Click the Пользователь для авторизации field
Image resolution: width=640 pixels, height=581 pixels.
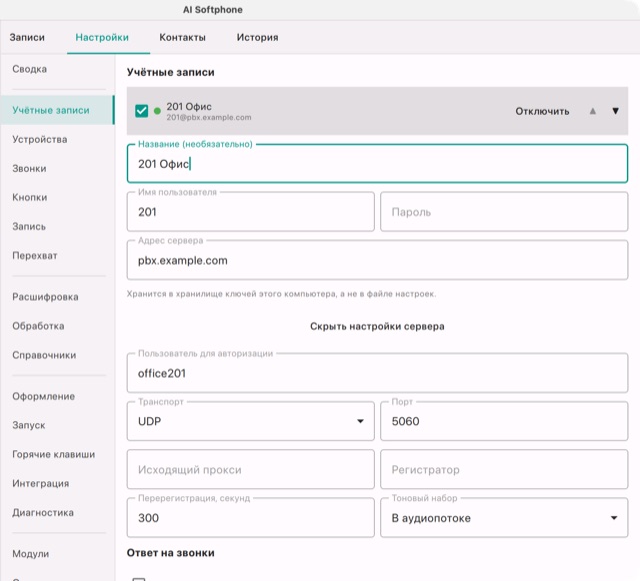[377, 373]
